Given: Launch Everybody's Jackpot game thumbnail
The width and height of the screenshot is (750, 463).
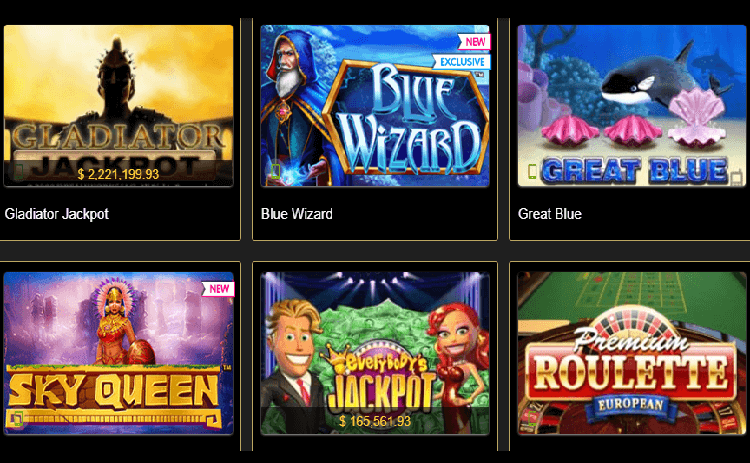Looking at the screenshot, I should [x=375, y=353].
